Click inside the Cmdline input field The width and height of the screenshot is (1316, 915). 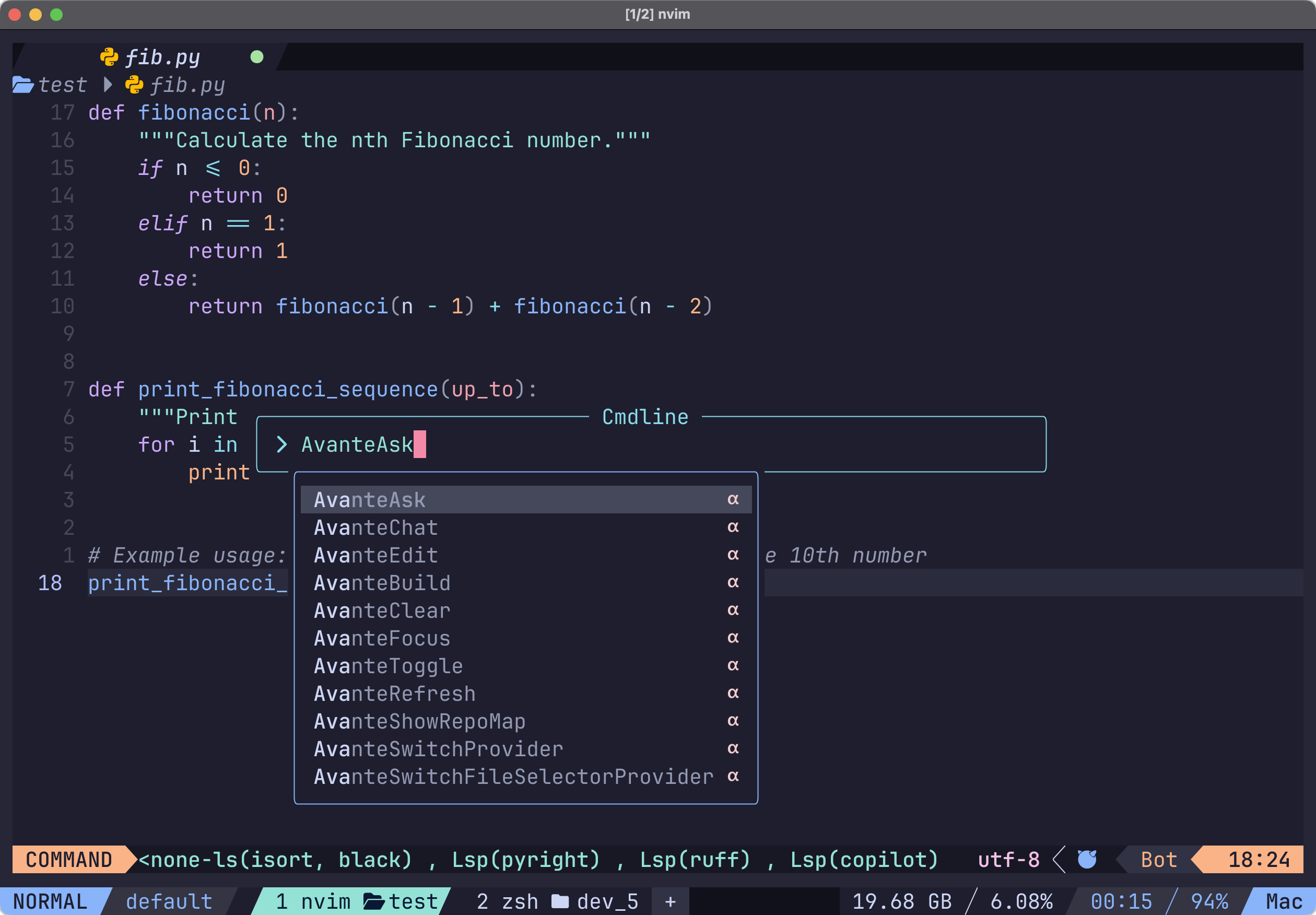pos(651,444)
